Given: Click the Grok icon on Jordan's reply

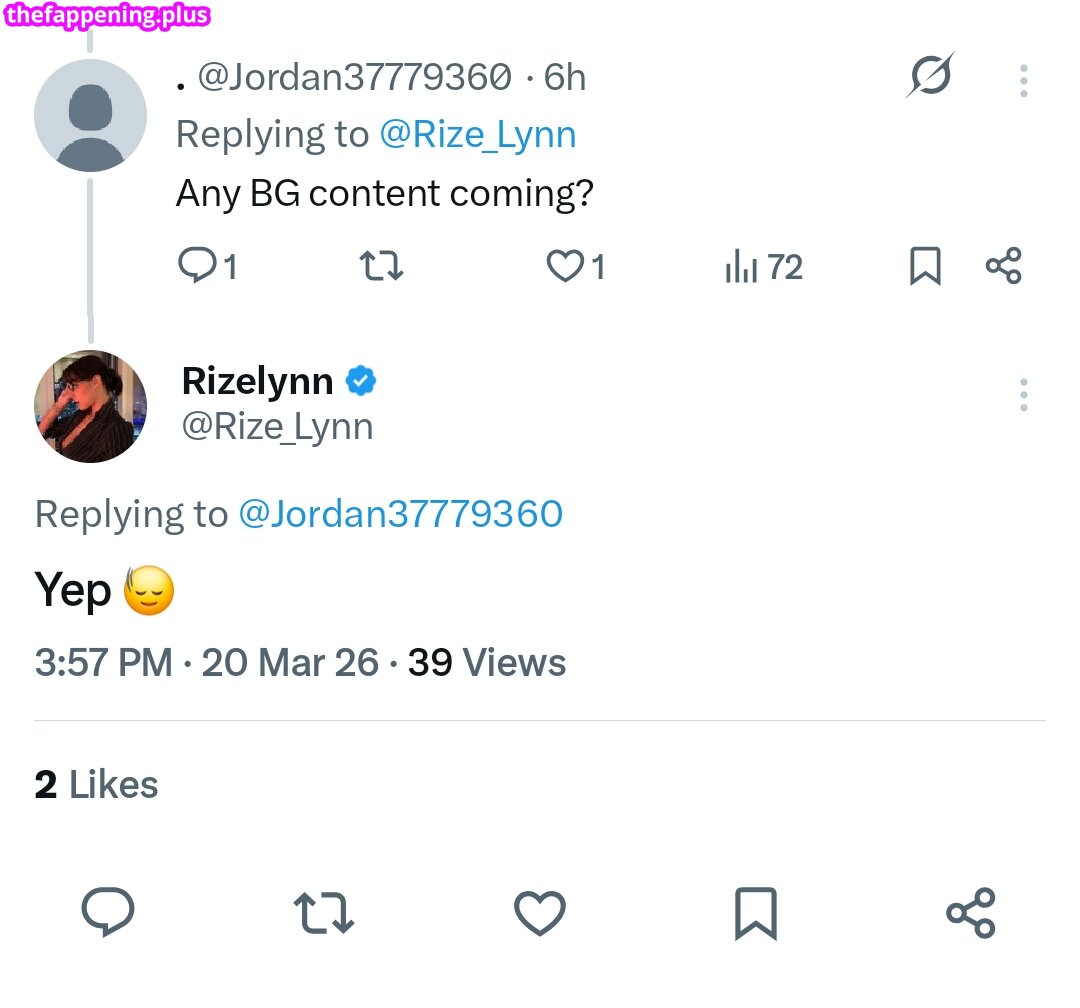Looking at the screenshot, I should (x=930, y=76).
